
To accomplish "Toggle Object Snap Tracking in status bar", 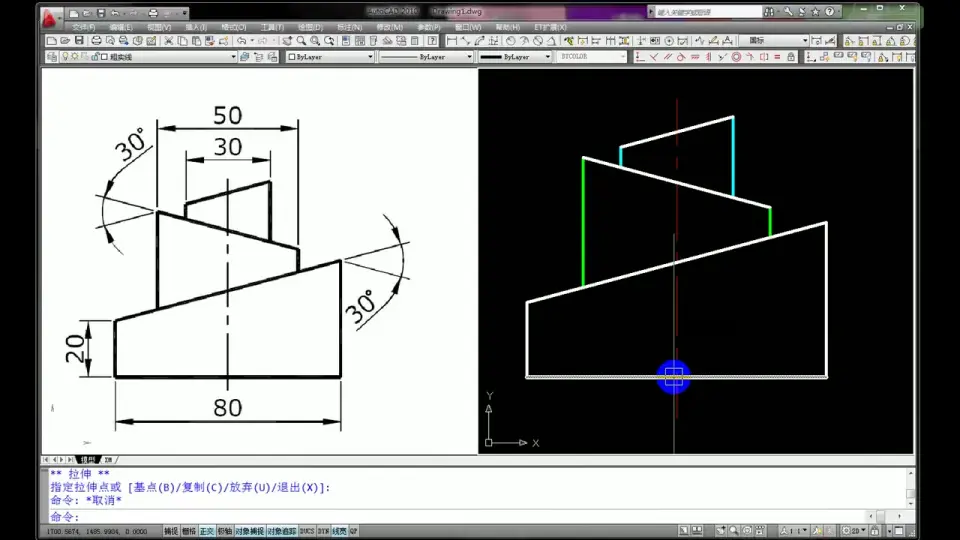I will click(282, 531).
